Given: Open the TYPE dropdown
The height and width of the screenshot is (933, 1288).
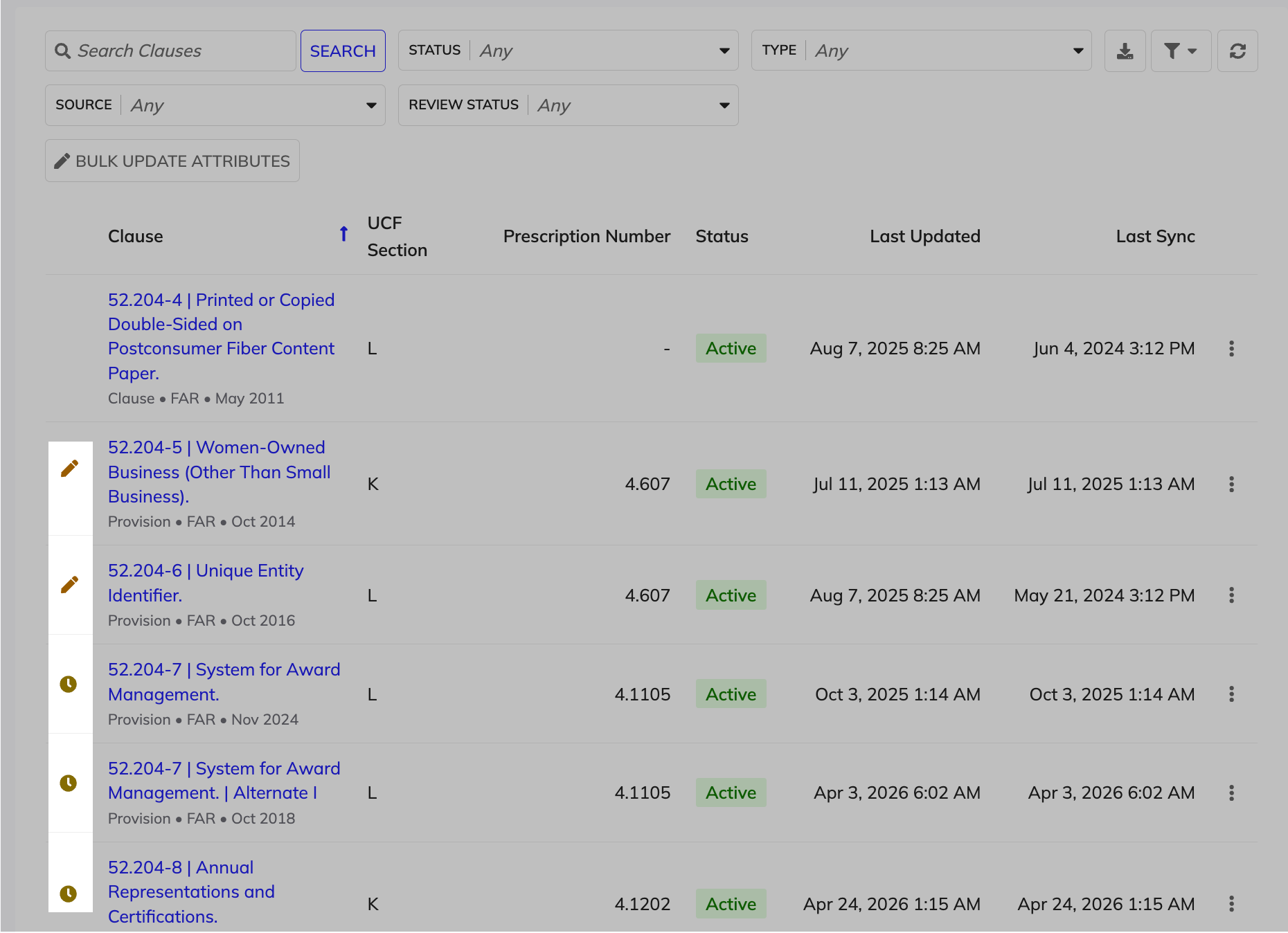Looking at the screenshot, I should click(x=922, y=51).
